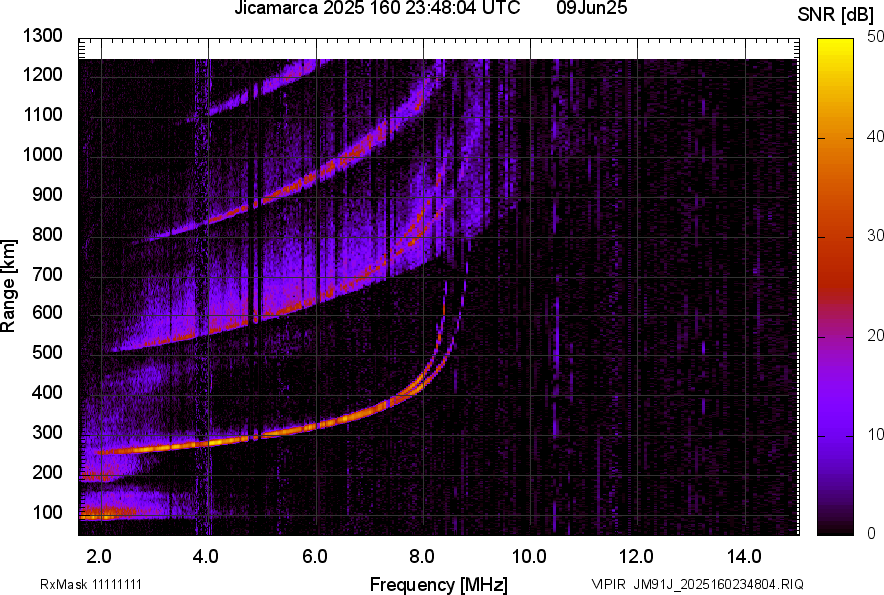Click the range tick label '1300'

(x=42, y=36)
